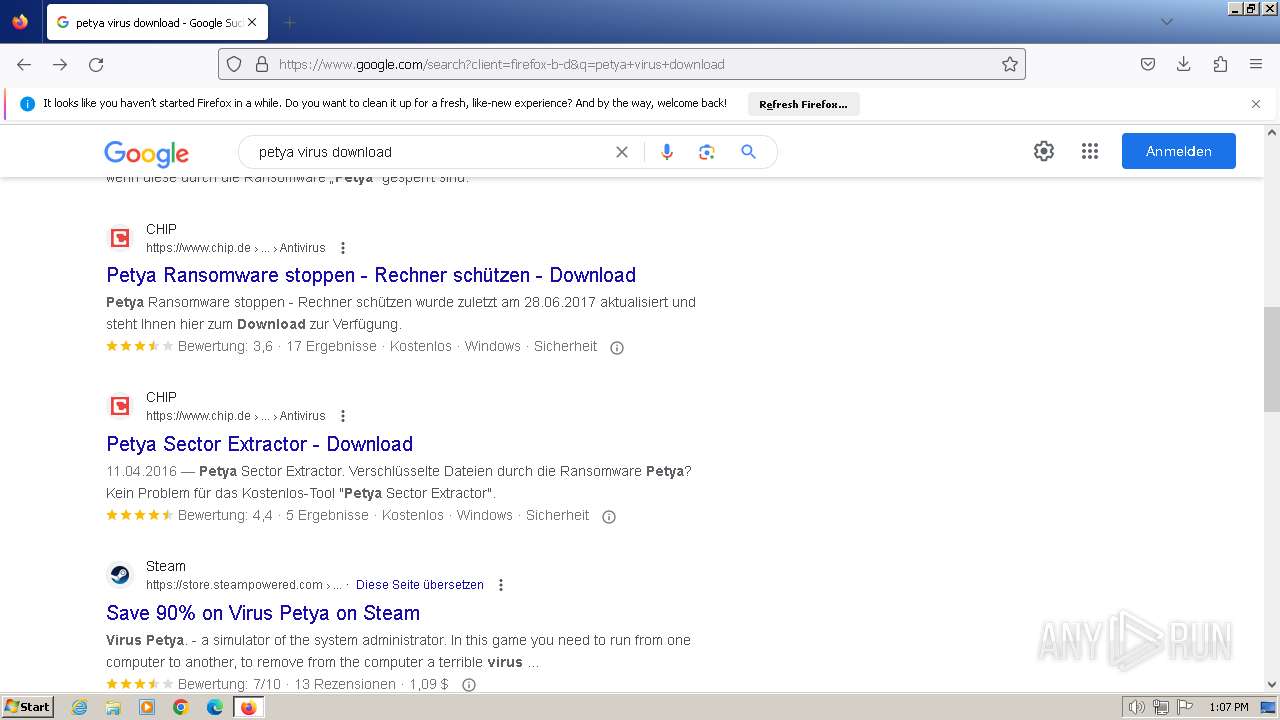The height and width of the screenshot is (720, 1280).
Task: Go to the Google homepage logo
Action: coord(146,153)
